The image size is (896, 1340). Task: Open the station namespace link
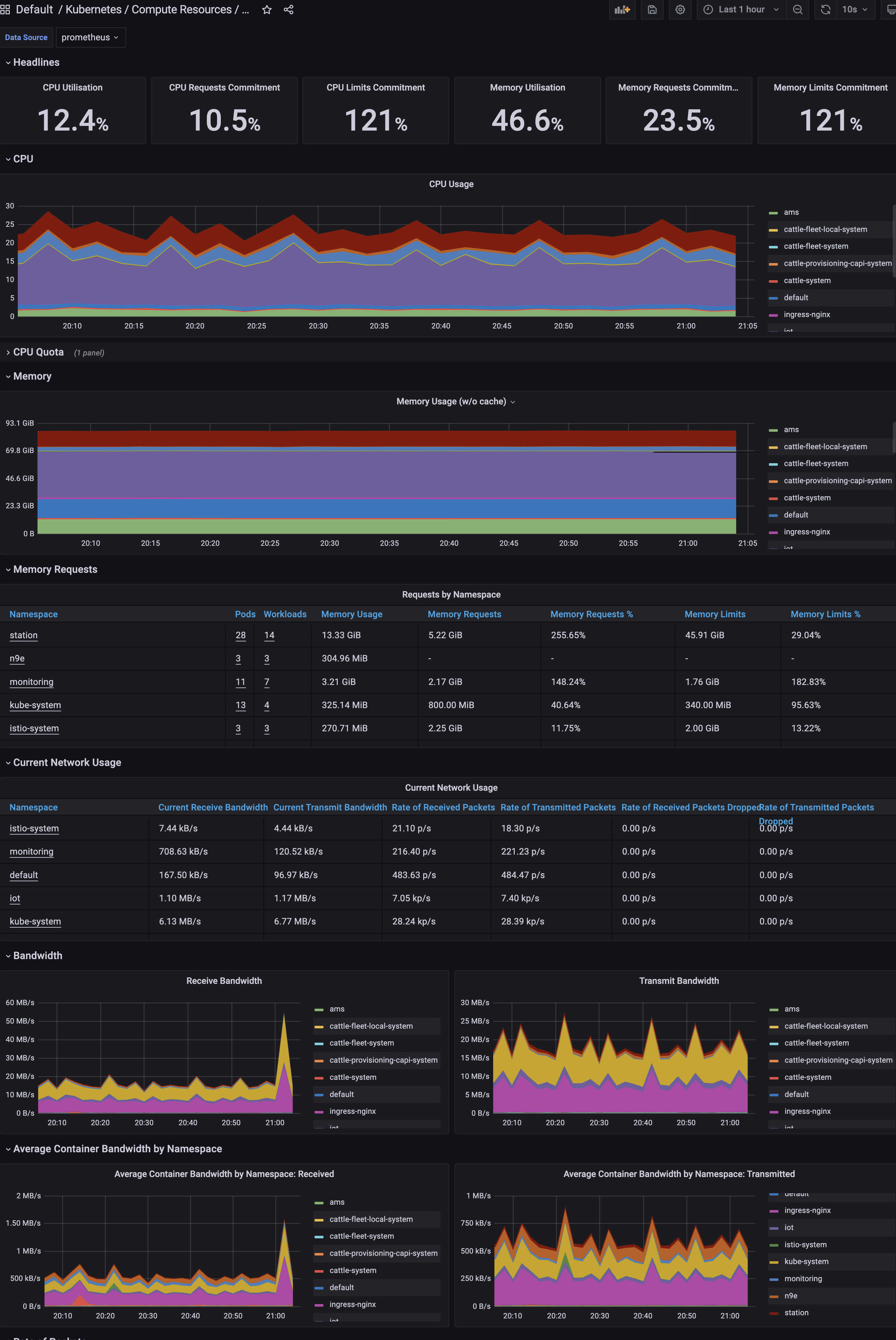pyautogui.click(x=24, y=635)
